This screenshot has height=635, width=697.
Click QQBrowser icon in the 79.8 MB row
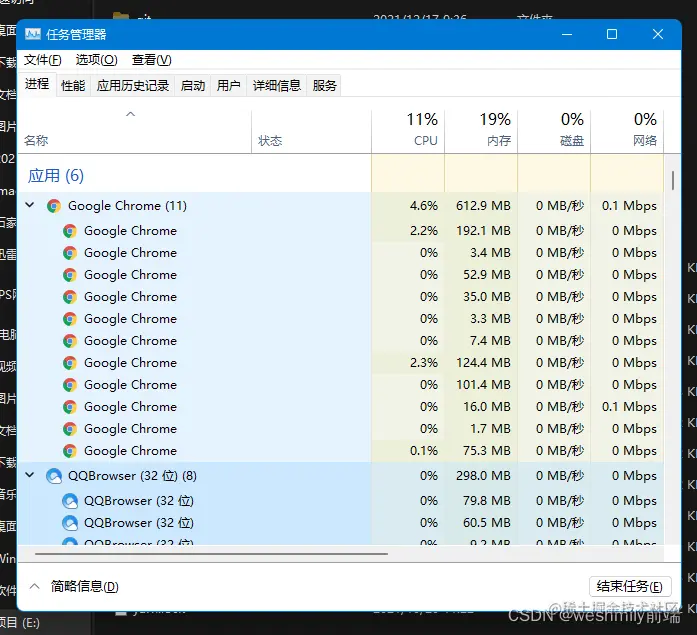click(x=70, y=501)
